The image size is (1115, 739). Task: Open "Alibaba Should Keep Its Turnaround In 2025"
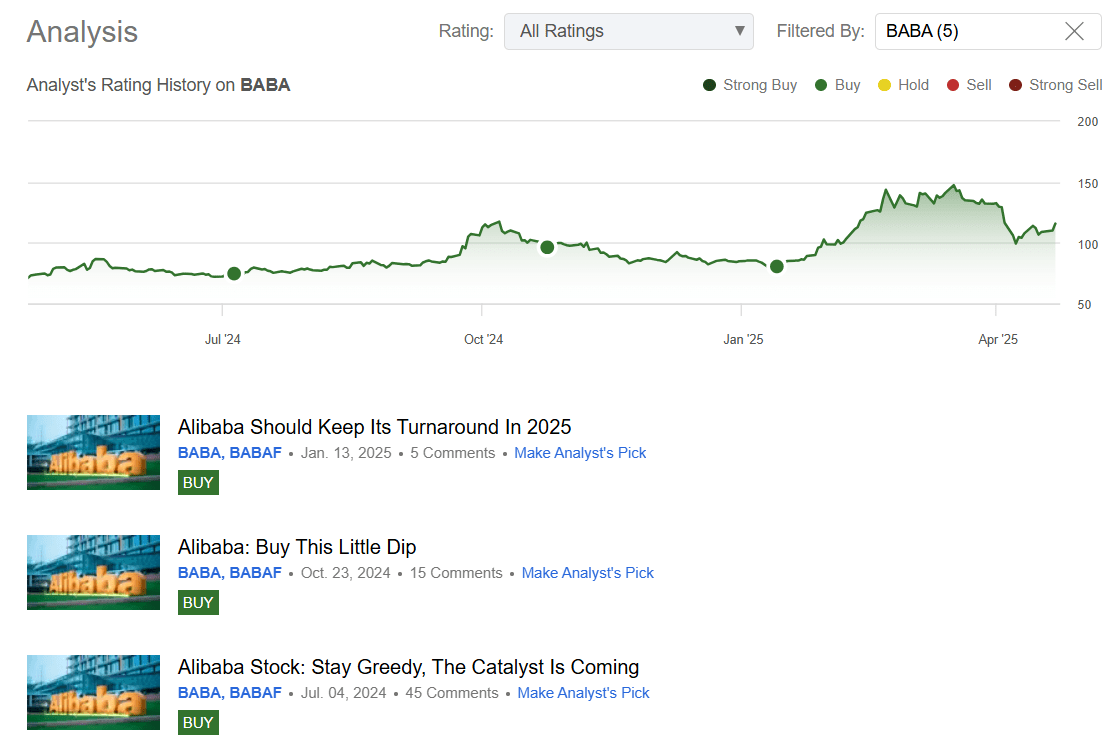tap(374, 427)
